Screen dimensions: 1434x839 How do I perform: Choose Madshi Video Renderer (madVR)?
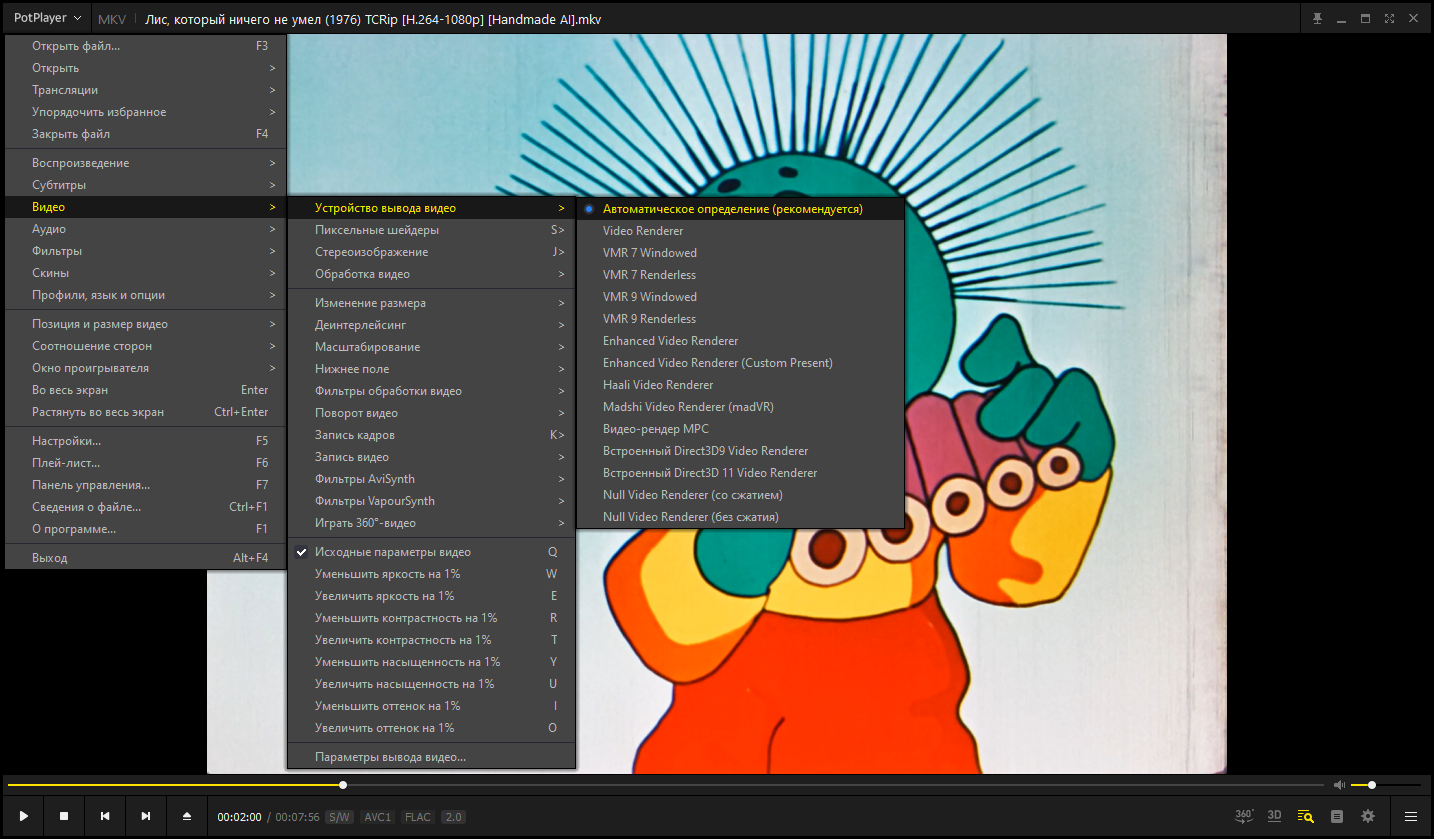click(x=688, y=407)
